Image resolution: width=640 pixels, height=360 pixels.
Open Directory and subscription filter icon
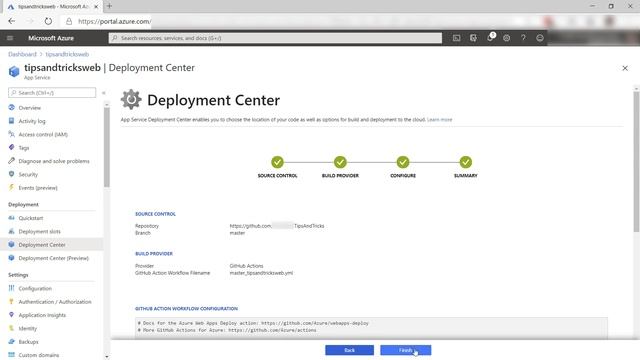coord(473,38)
